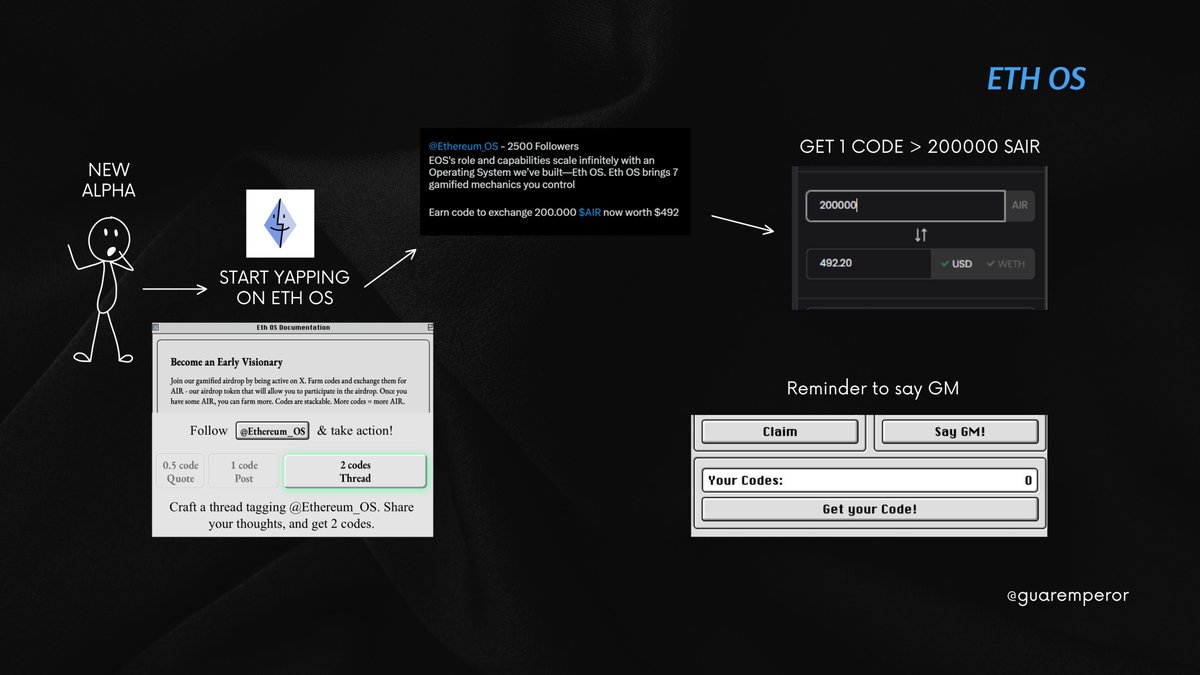Select the WETH currency toggle
This screenshot has height=675, width=1200.
[x=1006, y=264]
